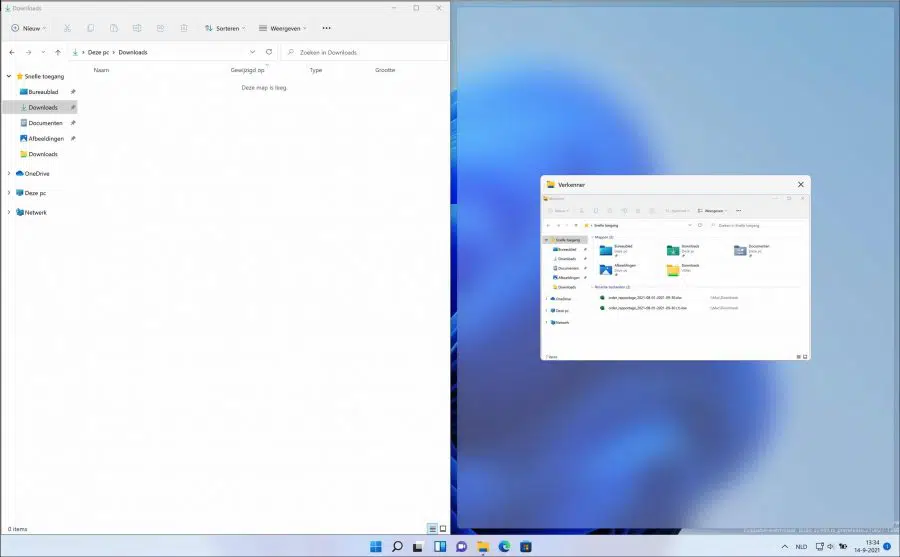
Task: Open Documenten in the navigation pane
Action: point(45,123)
